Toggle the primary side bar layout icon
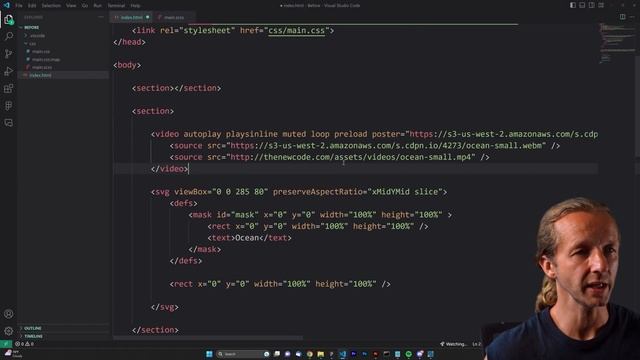 click(573, 5)
